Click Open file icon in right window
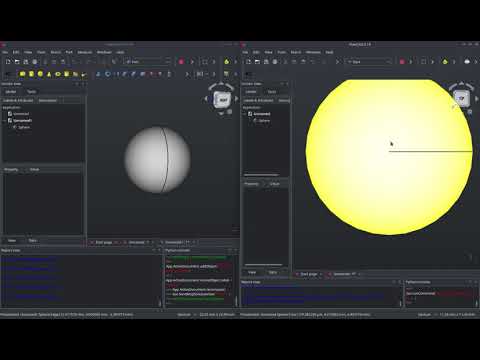This screenshot has width=480, height=360. pos(257,62)
